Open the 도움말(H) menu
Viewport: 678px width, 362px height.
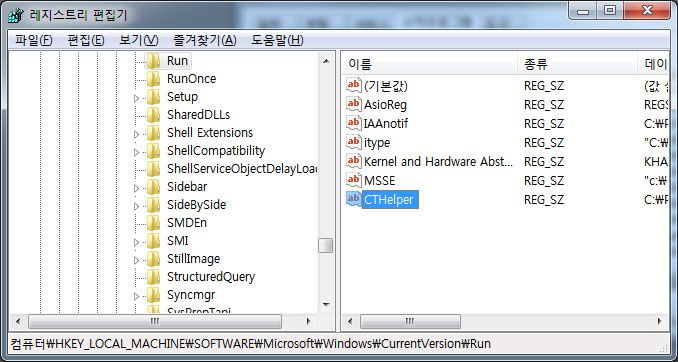(277, 40)
